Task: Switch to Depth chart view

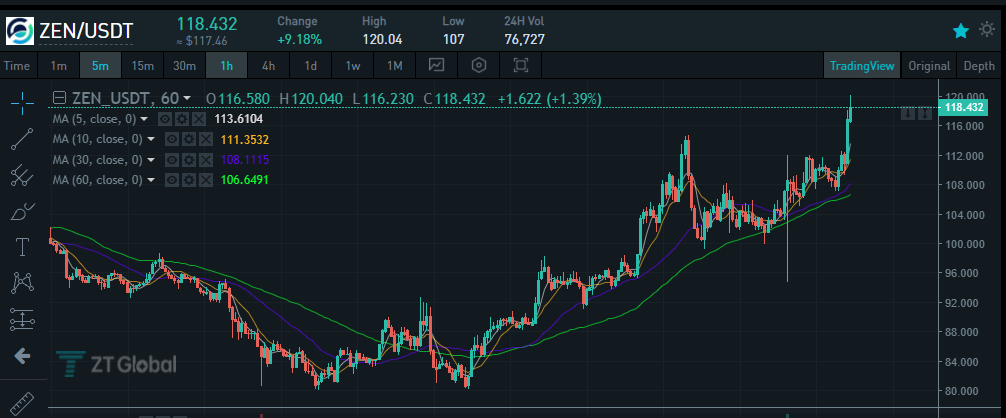Action: coord(979,65)
